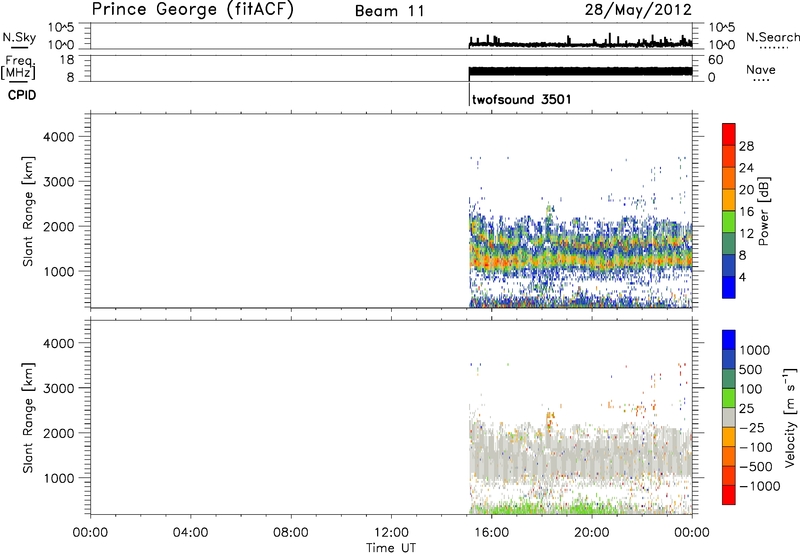This screenshot has width=800, height=554.
Task: Click Slant Range axis title of velocity panel
Action: click(x=28, y=417)
